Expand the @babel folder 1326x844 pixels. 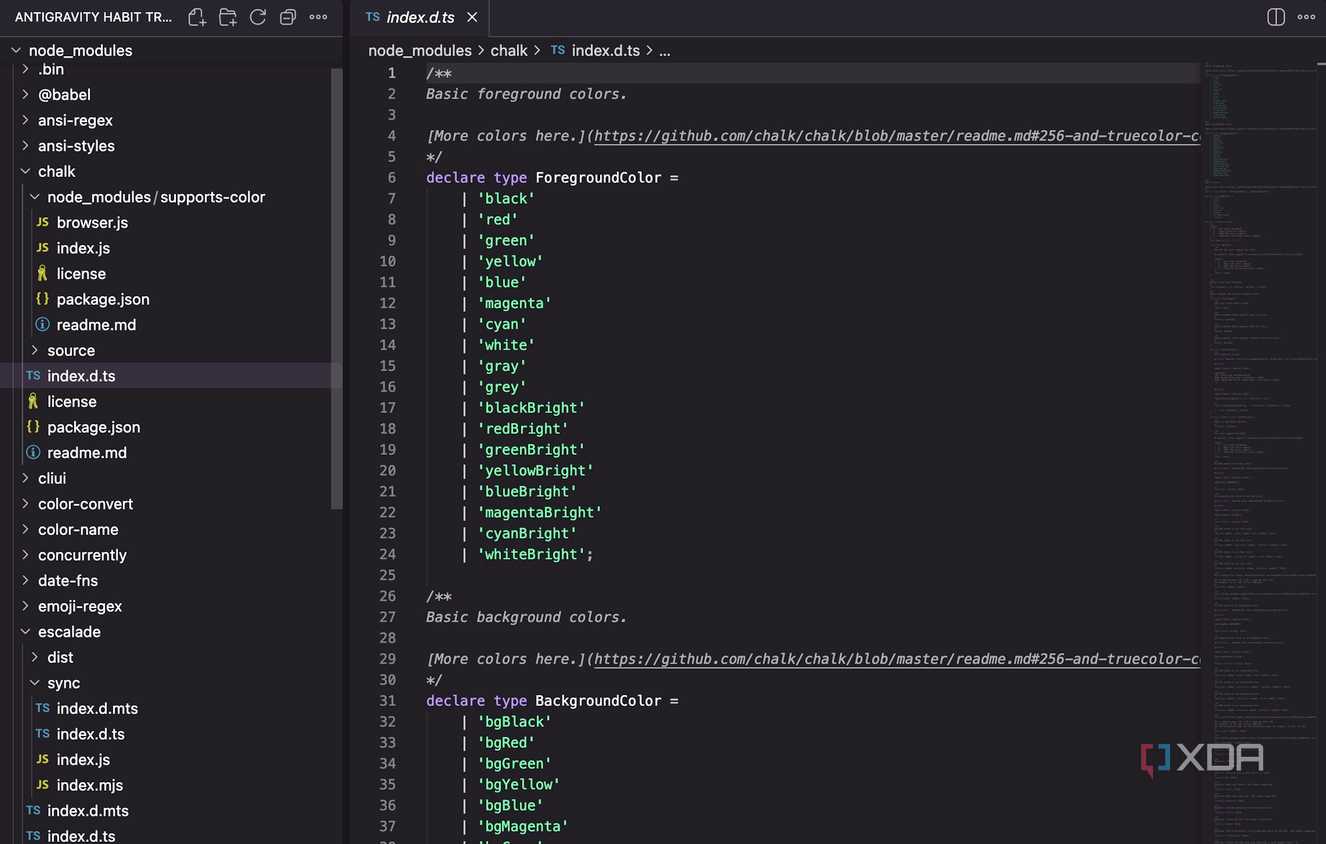point(171,94)
